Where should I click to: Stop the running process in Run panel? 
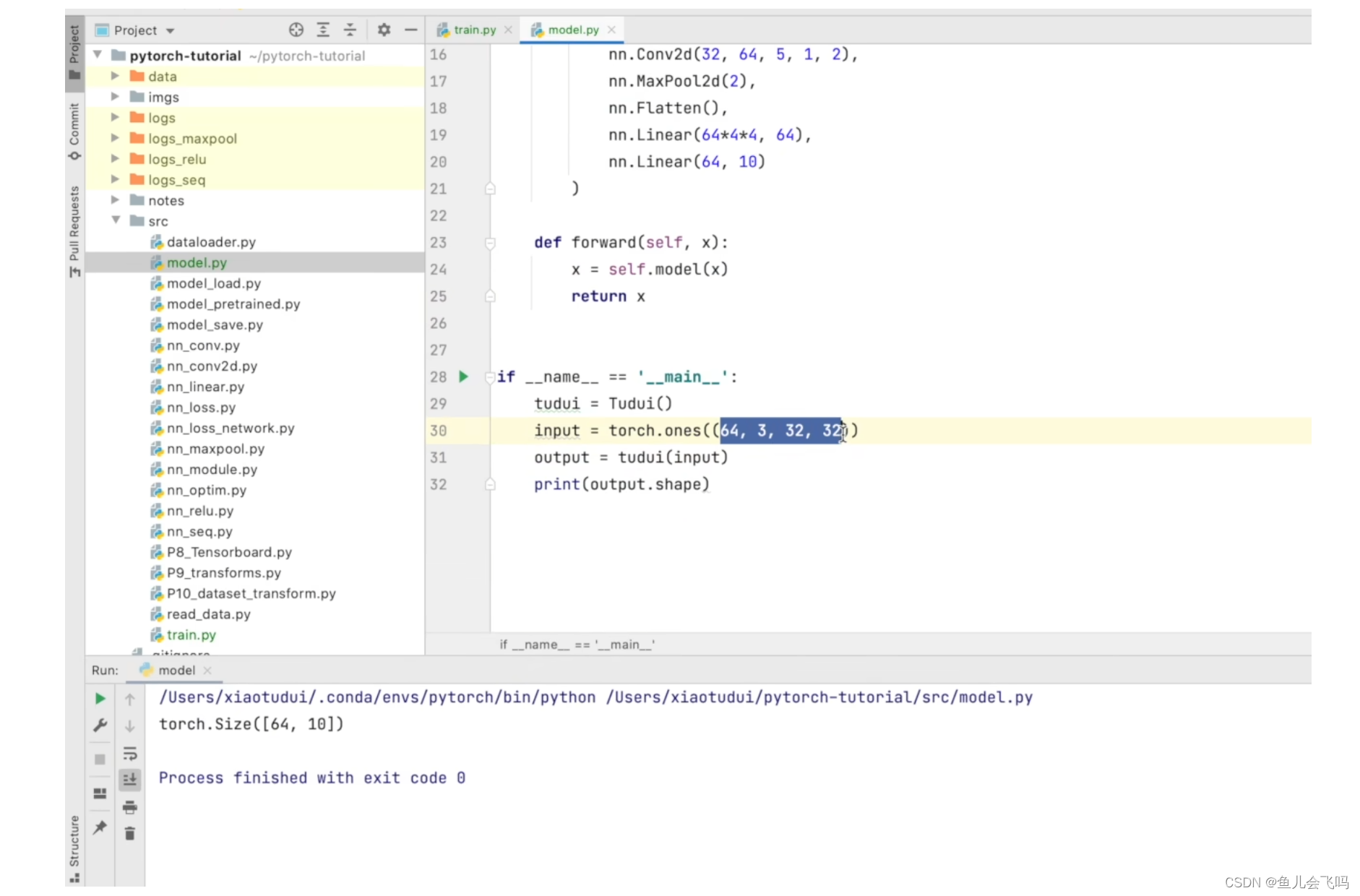[x=100, y=759]
